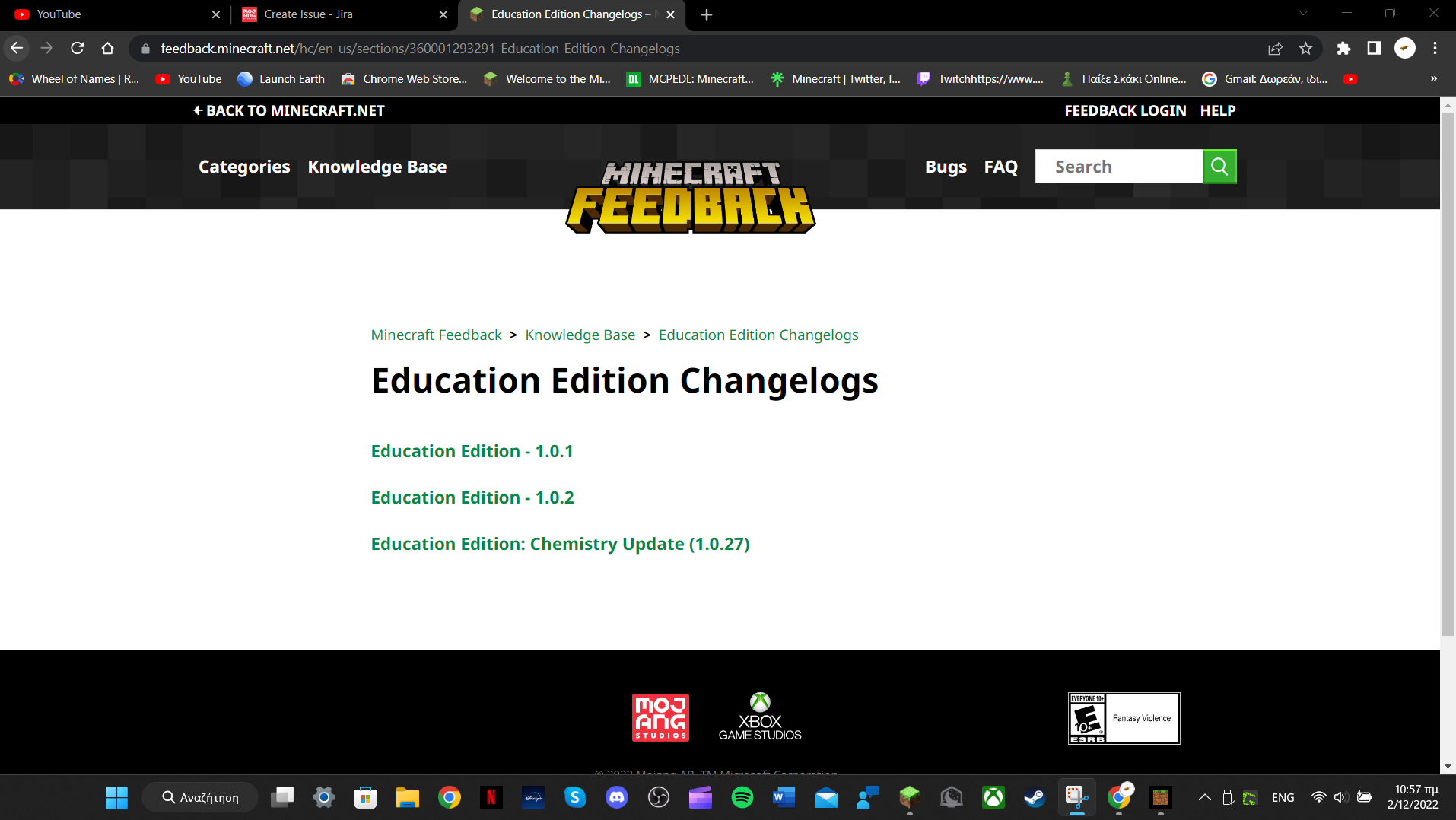Open the Xbox app in the taskbar
The width and height of the screenshot is (1456, 820).
pos(993,797)
